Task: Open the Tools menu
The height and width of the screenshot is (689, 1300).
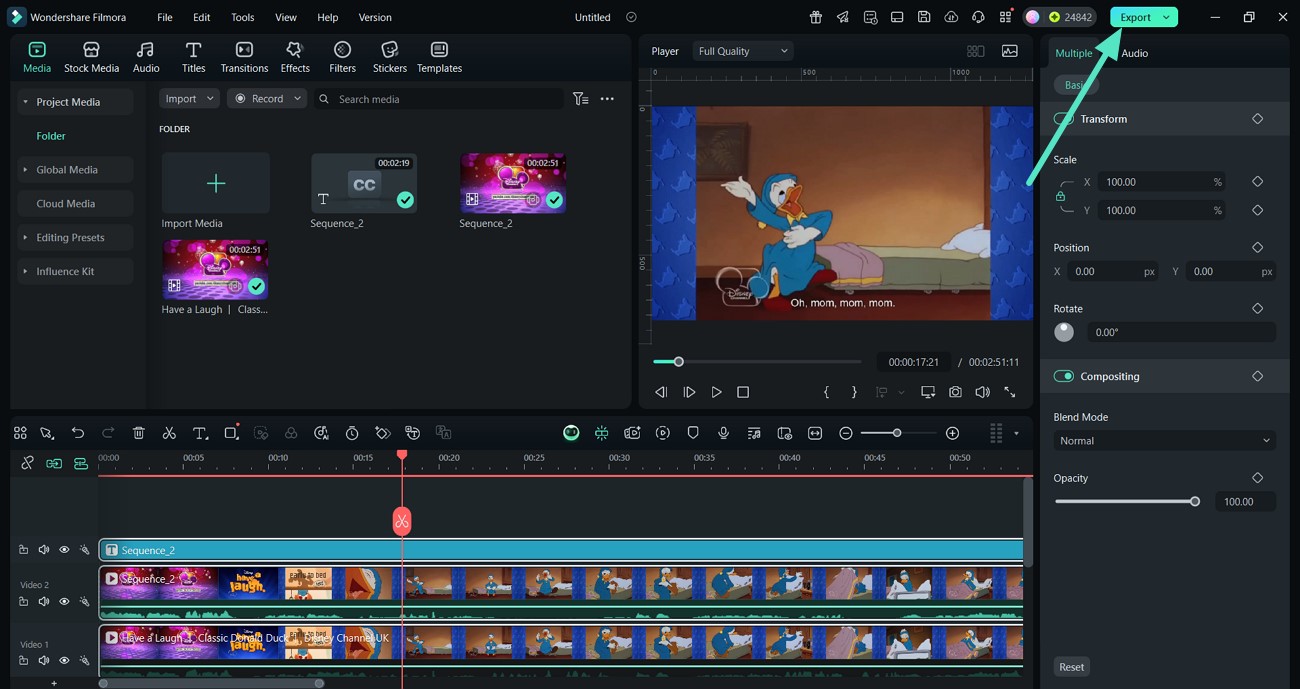Action: tap(243, 17)
